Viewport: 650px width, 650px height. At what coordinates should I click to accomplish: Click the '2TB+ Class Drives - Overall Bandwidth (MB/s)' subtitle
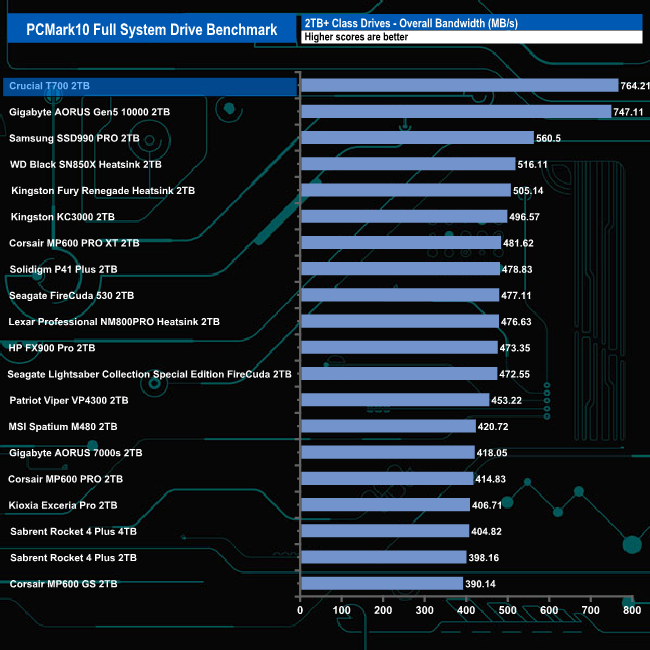[x=411, y=23]
